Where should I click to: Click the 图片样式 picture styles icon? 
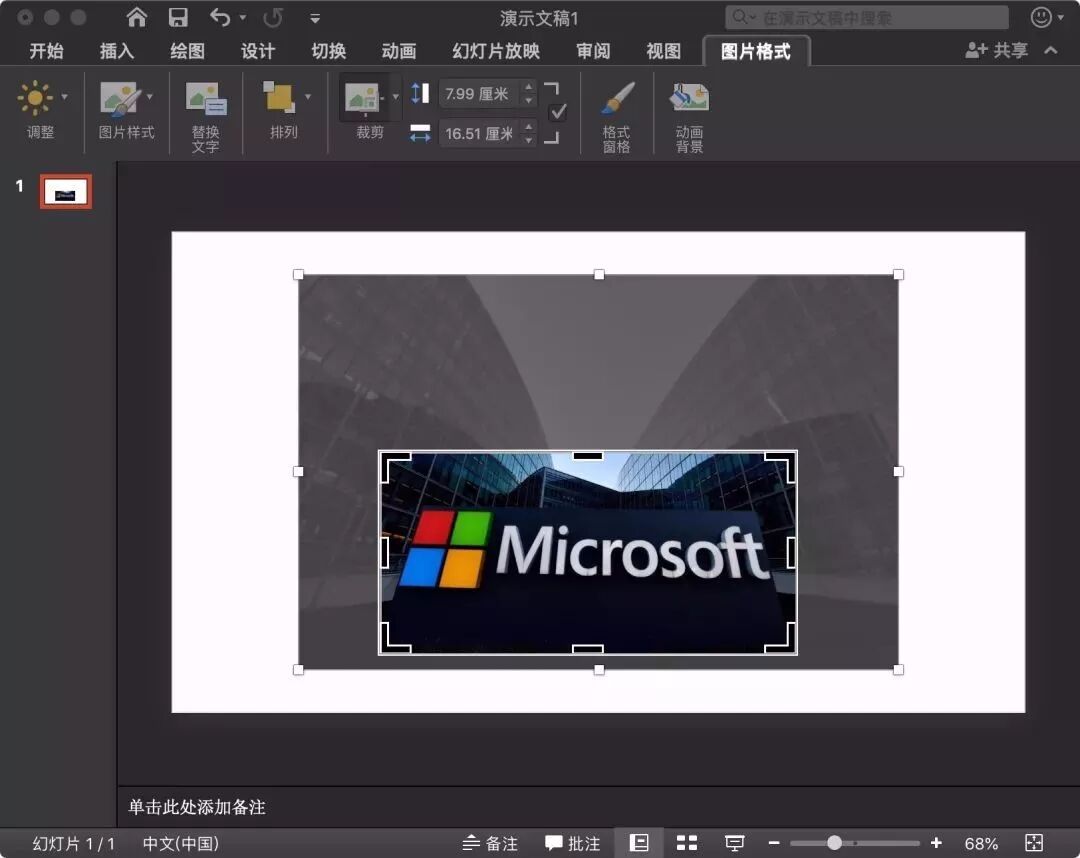pos(121,98)
